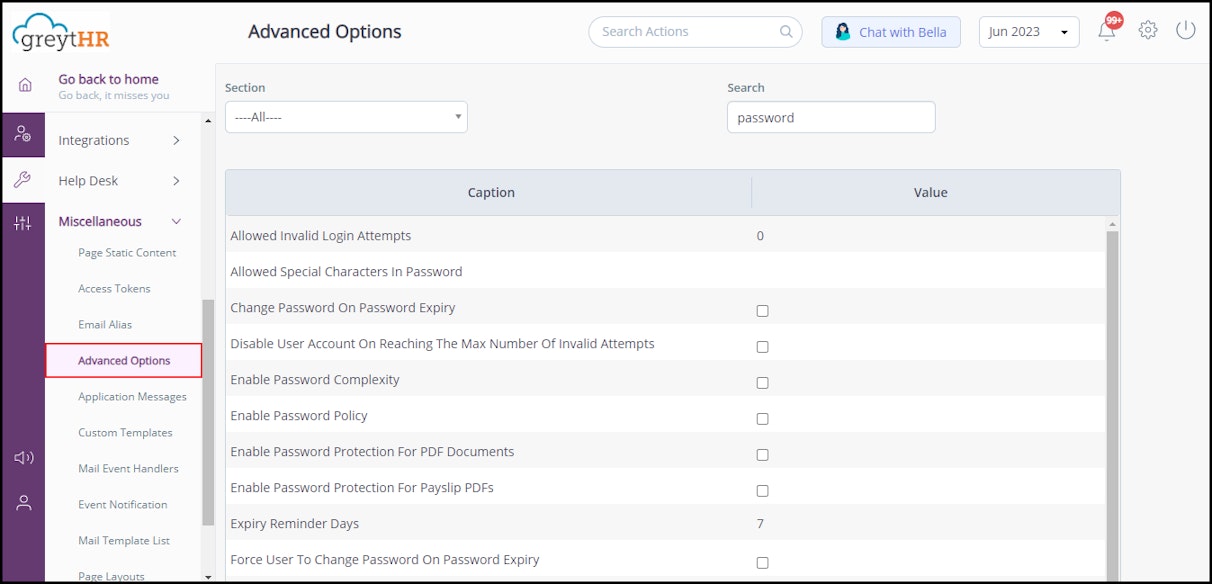Screen dimensions: 1212x584
Task: Toggle Enable Password Complexity checkbox
Action: pos(762,383)
